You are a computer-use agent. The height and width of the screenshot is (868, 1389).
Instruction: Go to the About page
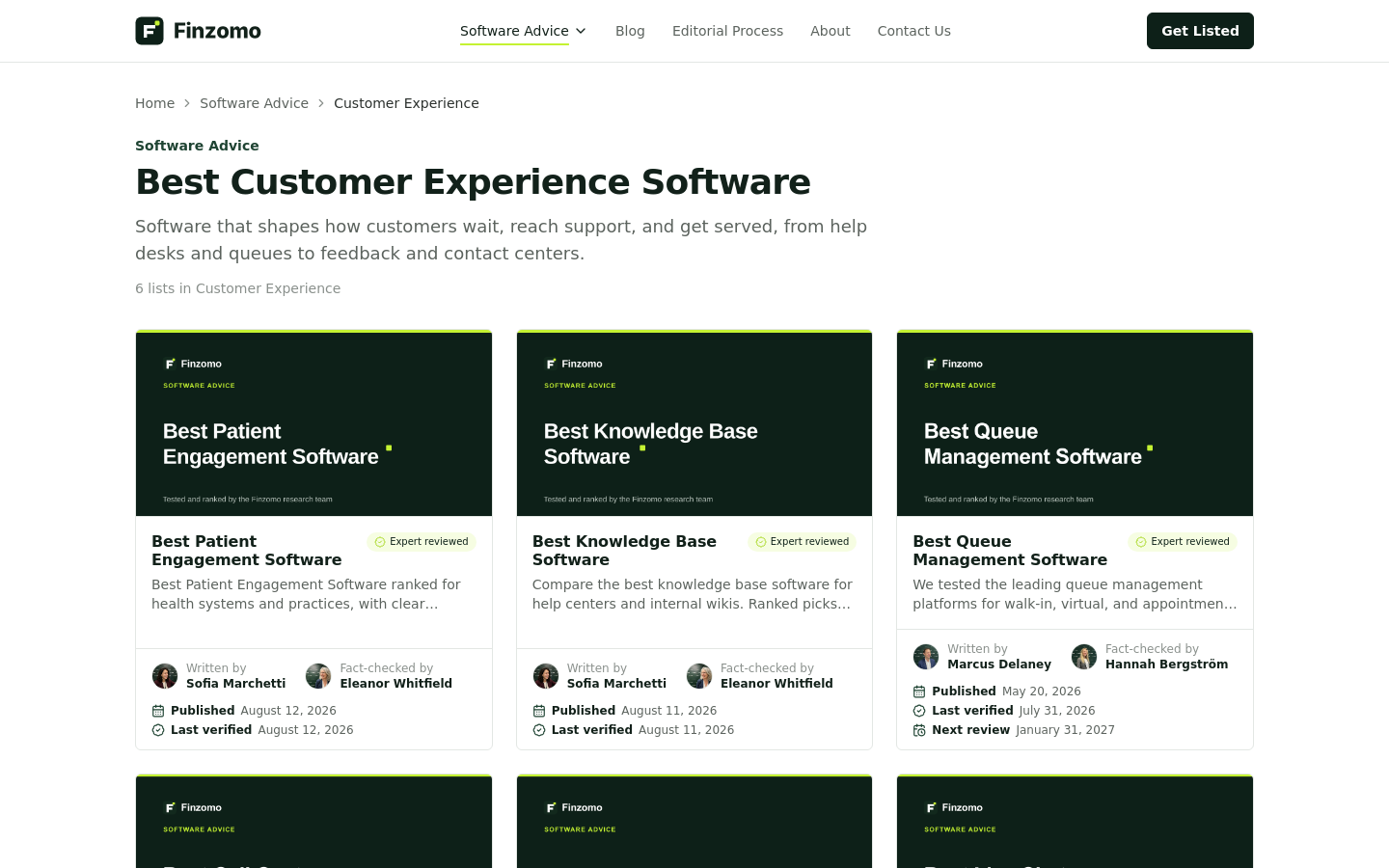830,31
